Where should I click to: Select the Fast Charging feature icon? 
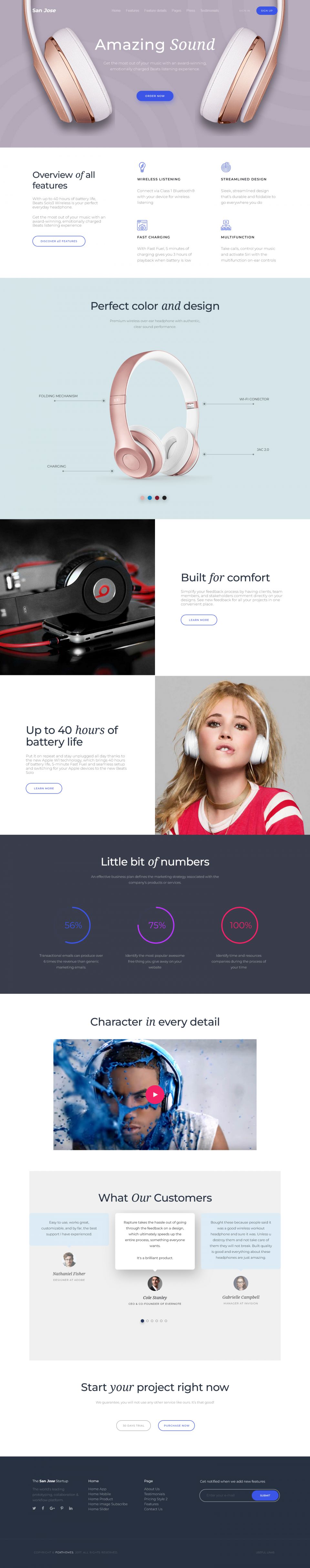[142, 225]
